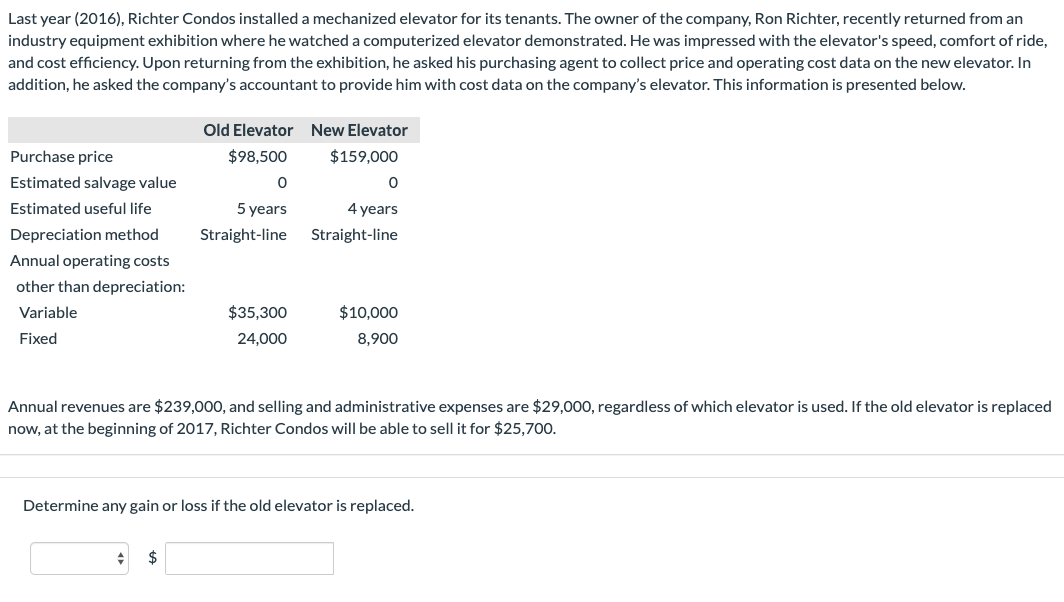Click inside the dollar amount input field
Image resolution: width=1064 pixels, height=602 pixels.
248,558
